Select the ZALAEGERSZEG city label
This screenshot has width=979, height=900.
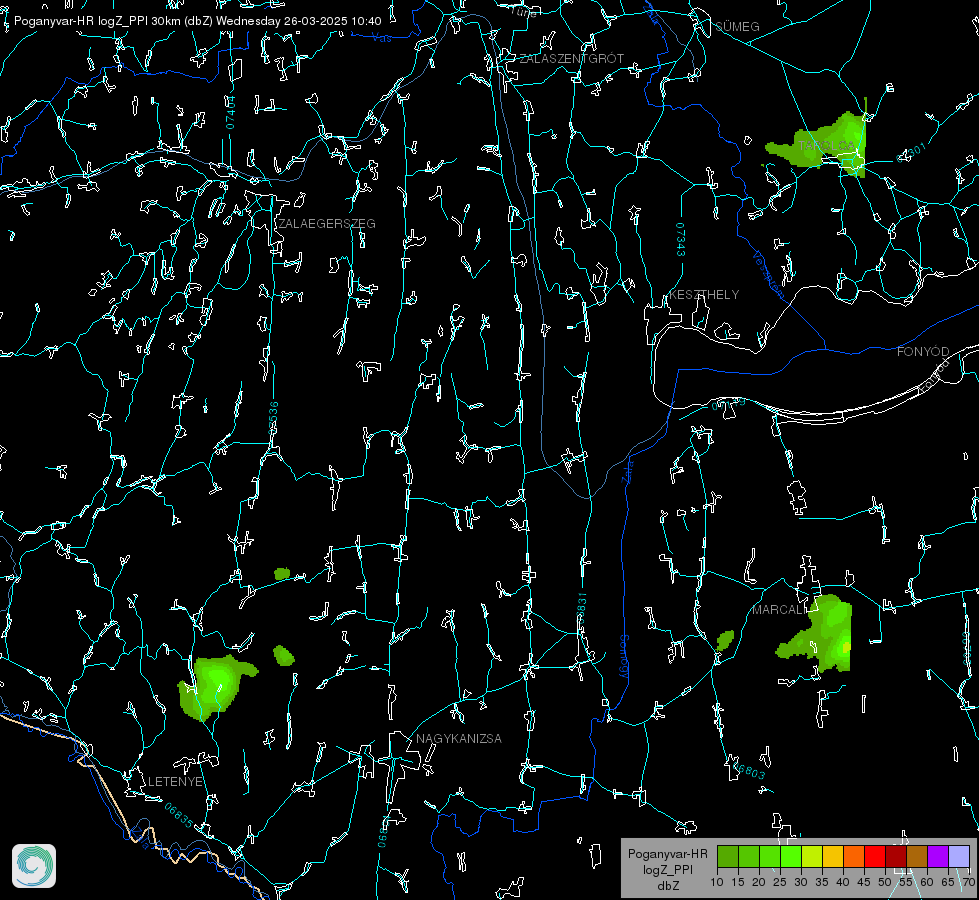[327, 223]
